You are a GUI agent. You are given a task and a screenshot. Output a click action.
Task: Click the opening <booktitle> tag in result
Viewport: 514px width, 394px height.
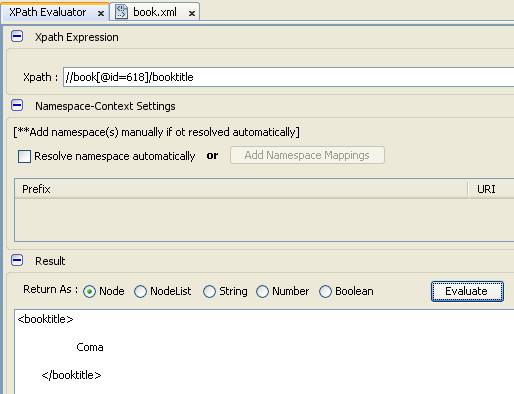click(45, 319)
